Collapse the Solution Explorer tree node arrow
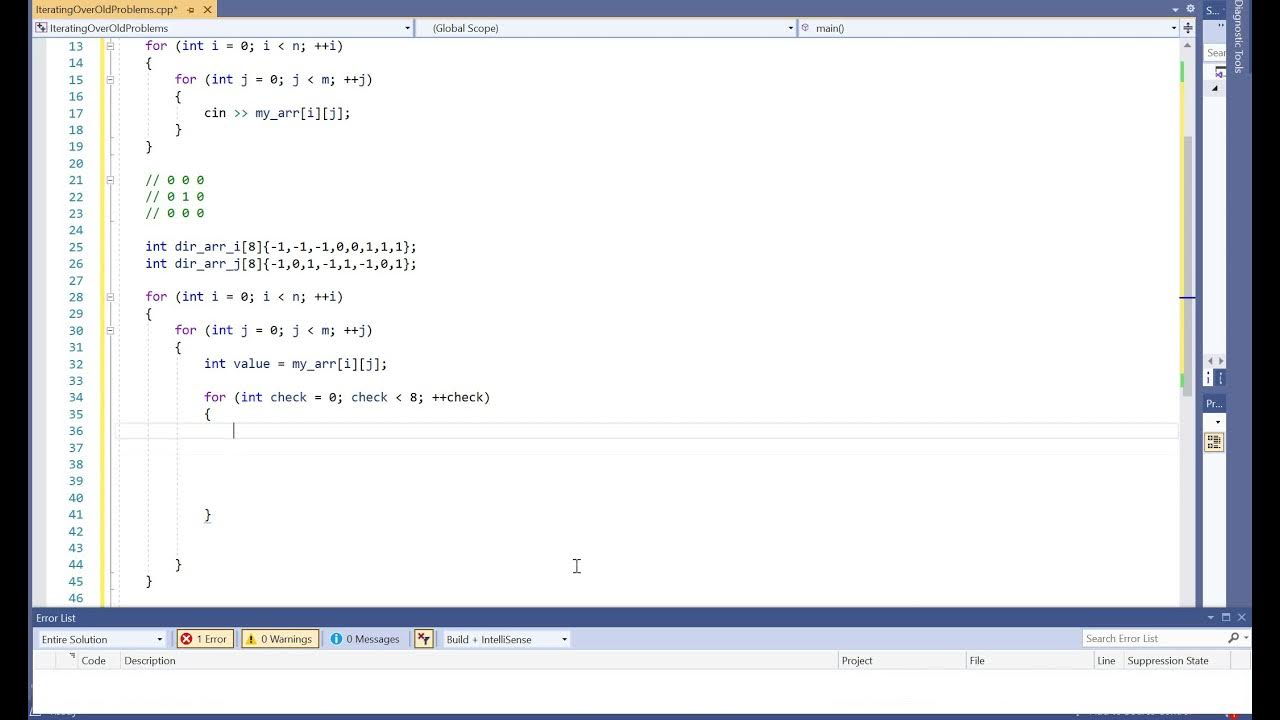This screenshot has width=1280, height=720. pos(1215,89)
